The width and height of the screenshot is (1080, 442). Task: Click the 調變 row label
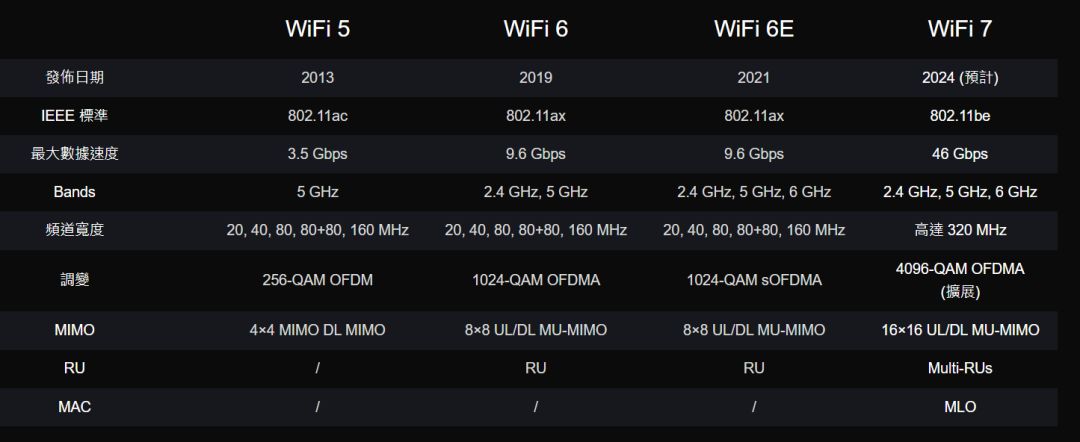pos(75,280)
